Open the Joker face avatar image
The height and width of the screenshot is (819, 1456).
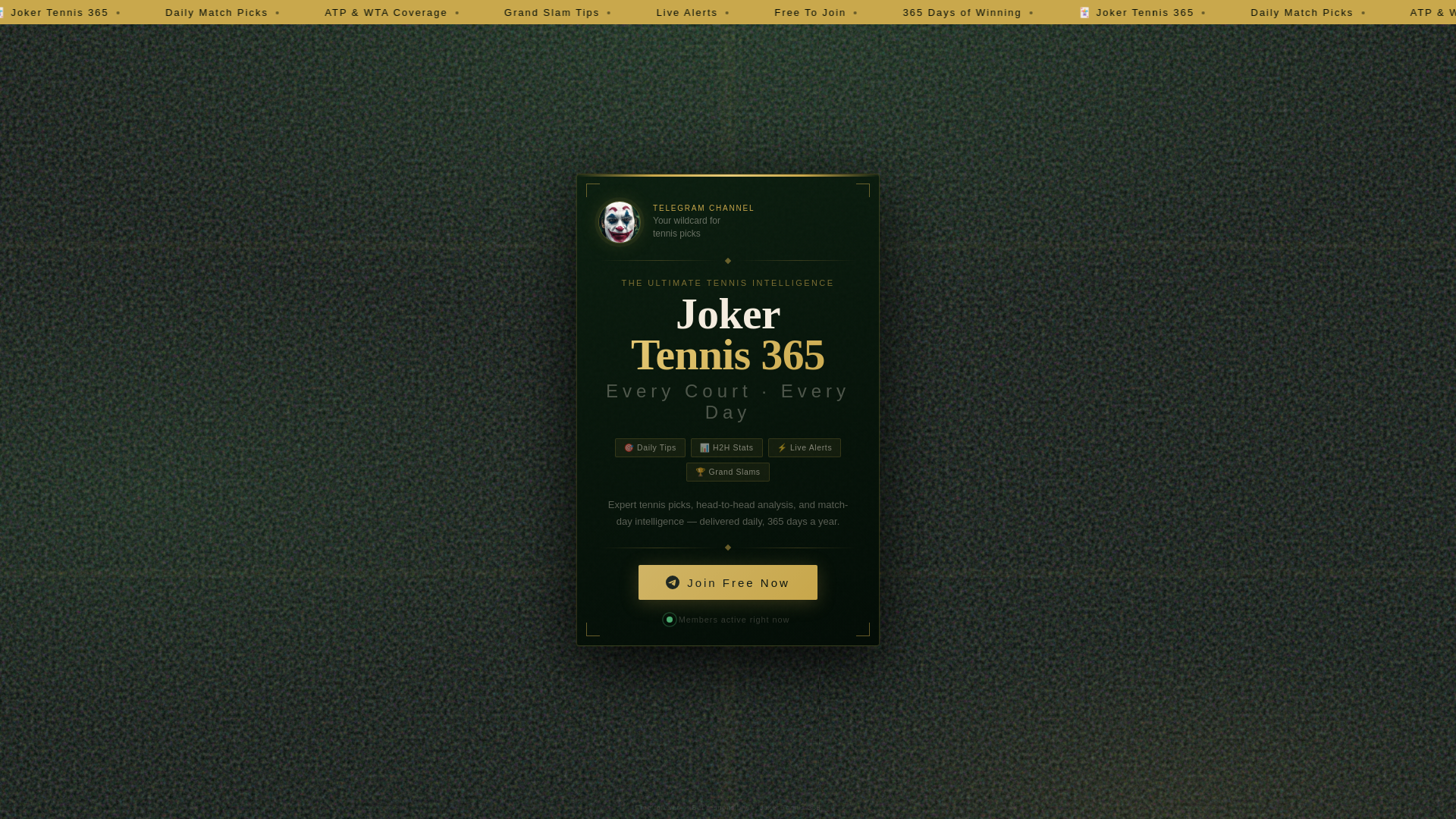pyautogui.click(x=620, y=221)
